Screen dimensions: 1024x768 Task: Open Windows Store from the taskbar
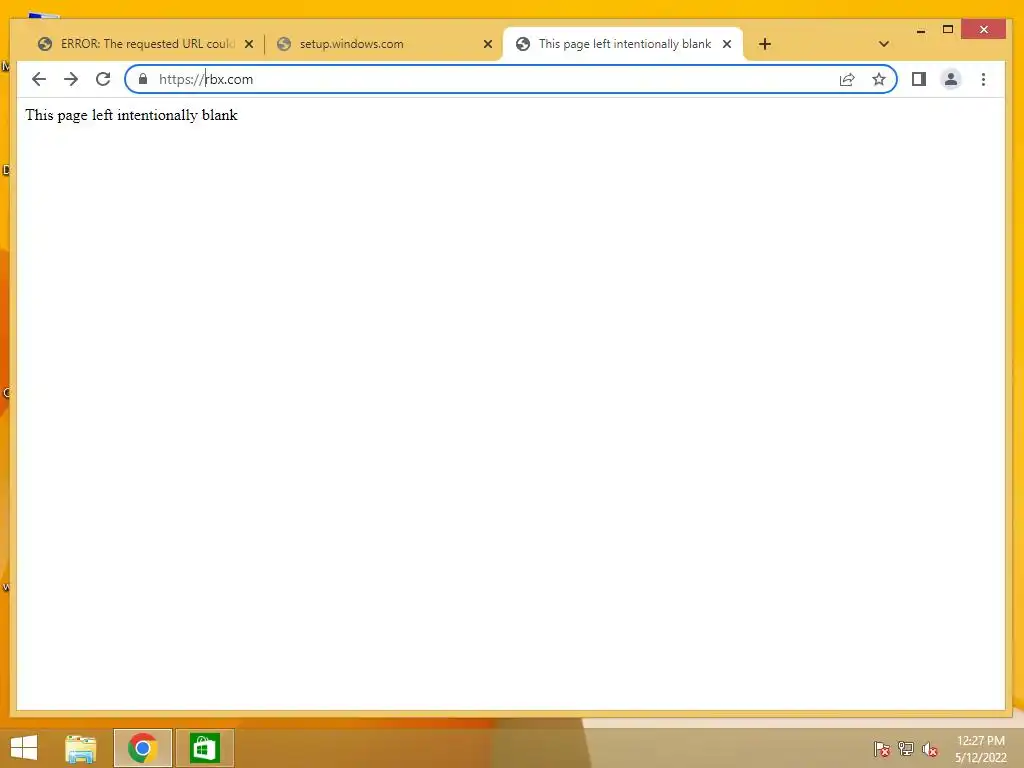pos(204,748)
